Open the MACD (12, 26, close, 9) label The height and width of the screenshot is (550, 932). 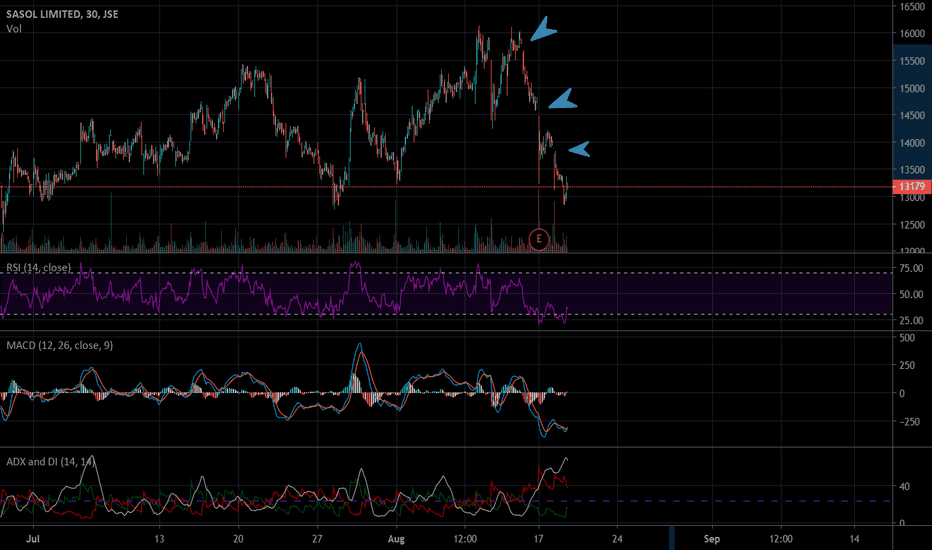pos(59,345)
